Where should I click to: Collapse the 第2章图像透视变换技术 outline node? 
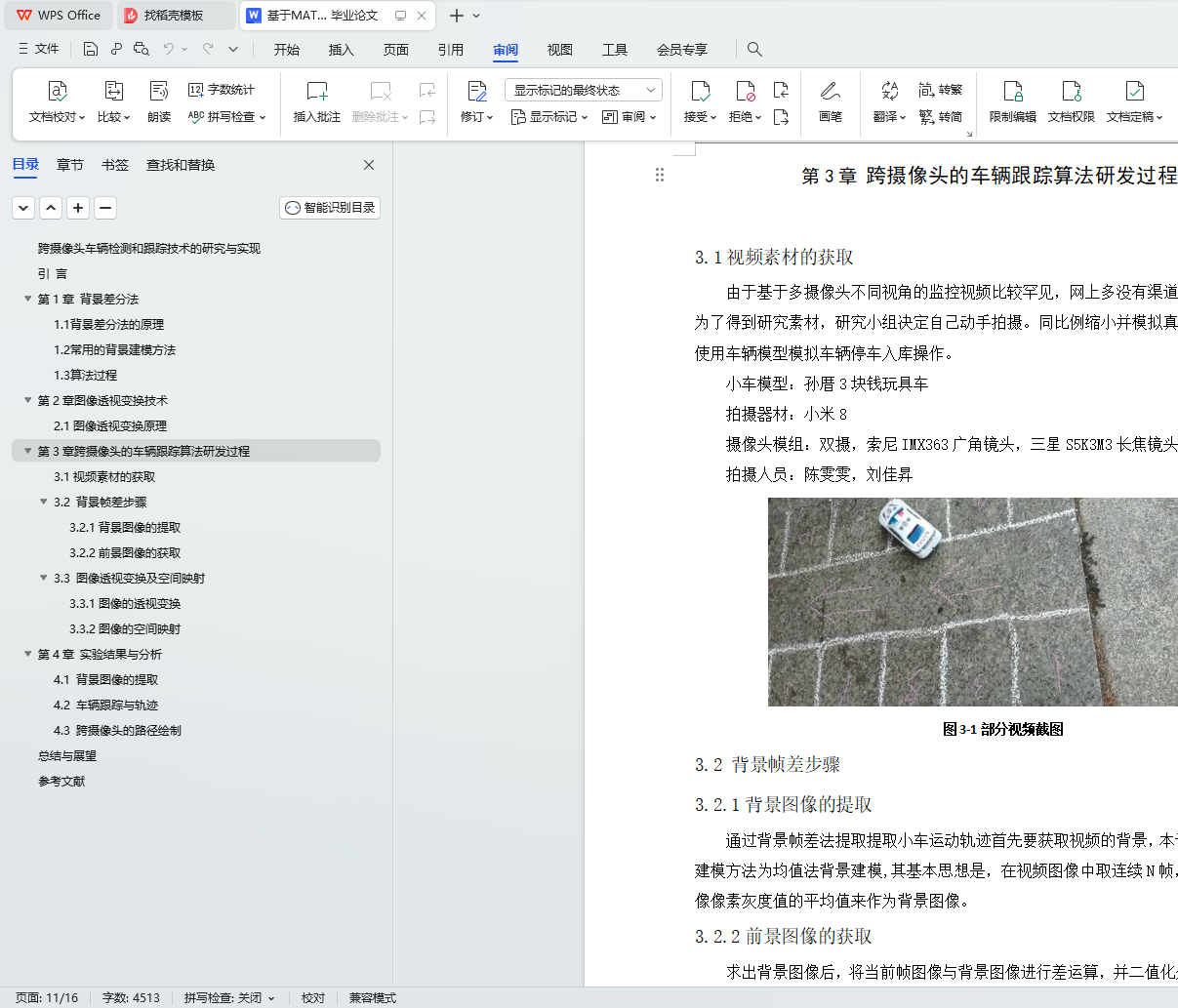(x=28, y=400)
